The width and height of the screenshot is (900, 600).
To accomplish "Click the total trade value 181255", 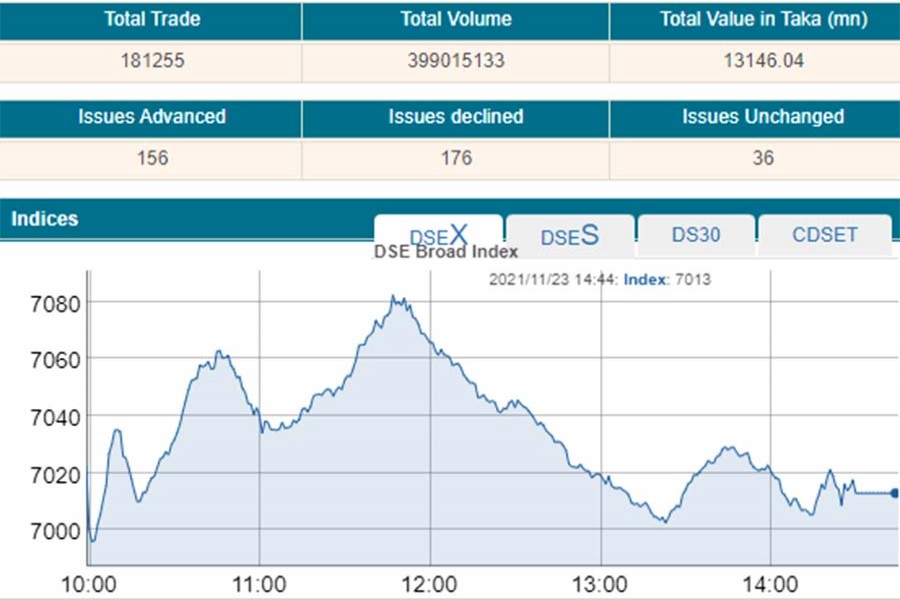I will 151,61.
